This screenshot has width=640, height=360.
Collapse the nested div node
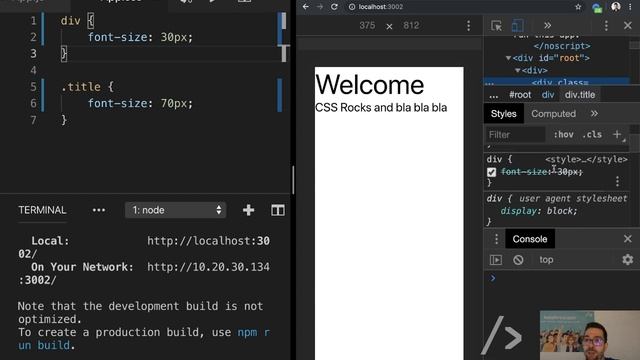point(517,70)
